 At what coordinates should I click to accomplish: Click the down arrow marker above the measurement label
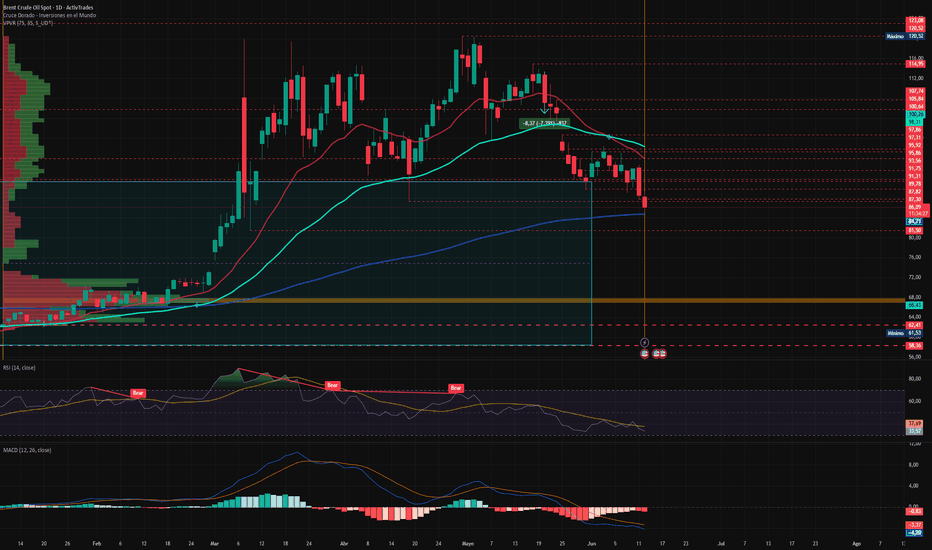pyautogui.click(x=544, y=111)
